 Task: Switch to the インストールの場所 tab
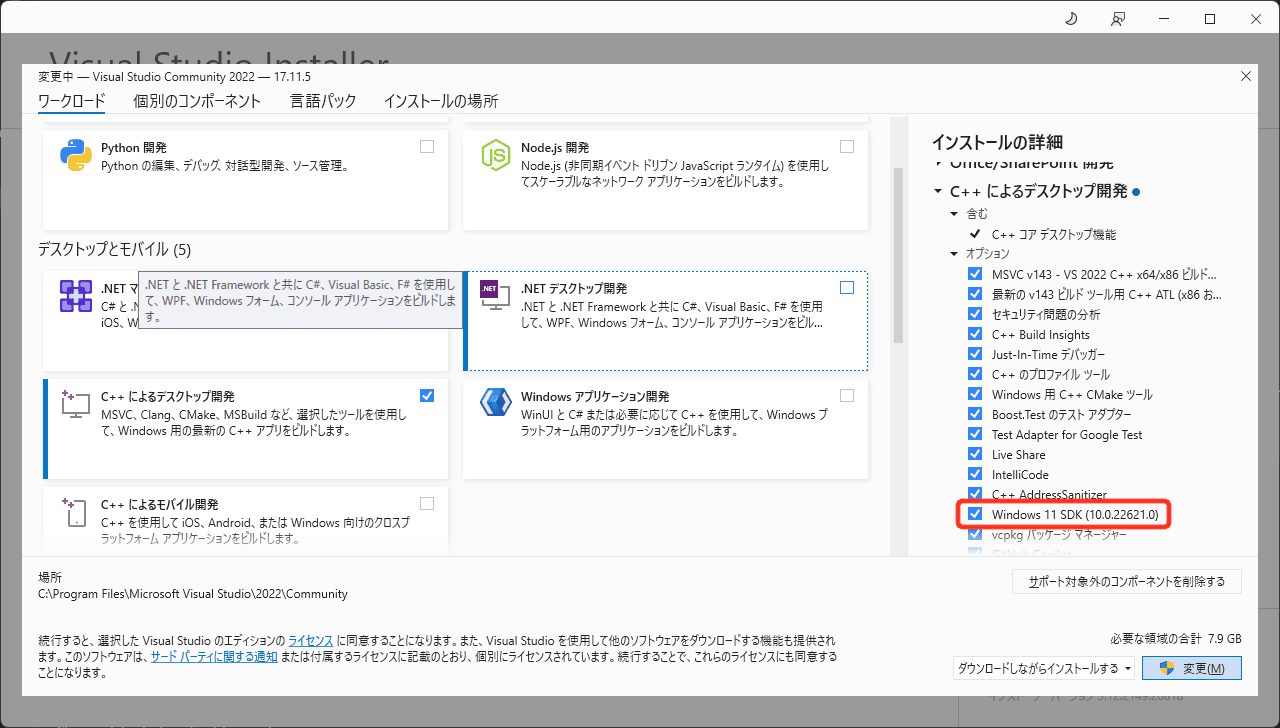pyautogui.click(x=441, y=101)
